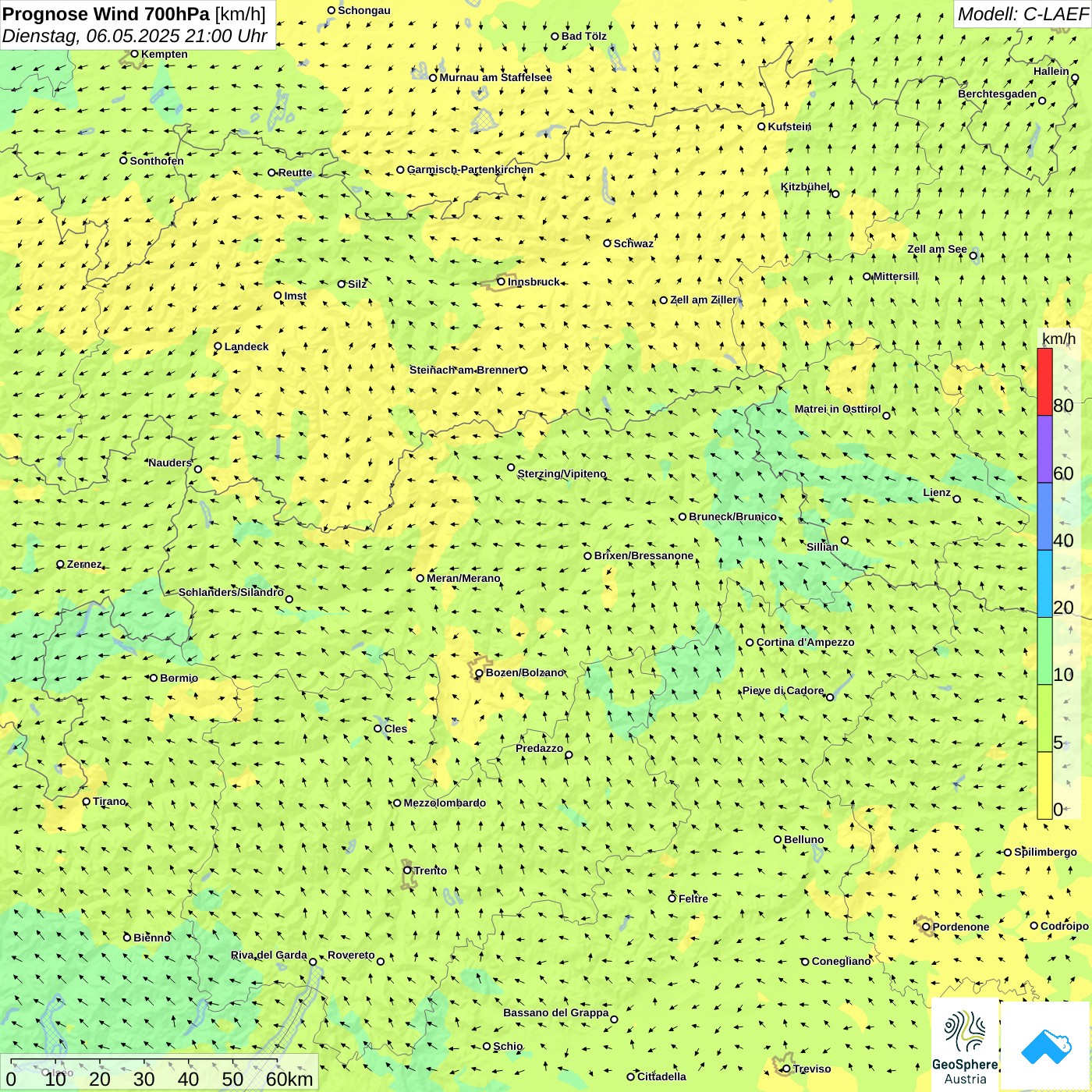
Task: Click the 'Bruneck/Brunico' label
Action: [x=732, y=516]
